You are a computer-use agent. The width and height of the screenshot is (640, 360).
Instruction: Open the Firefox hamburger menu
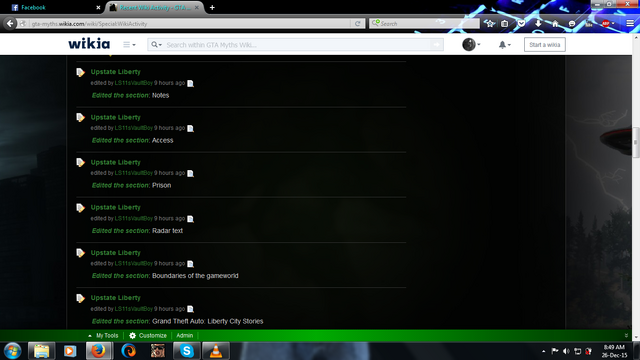tap(630, 24)
